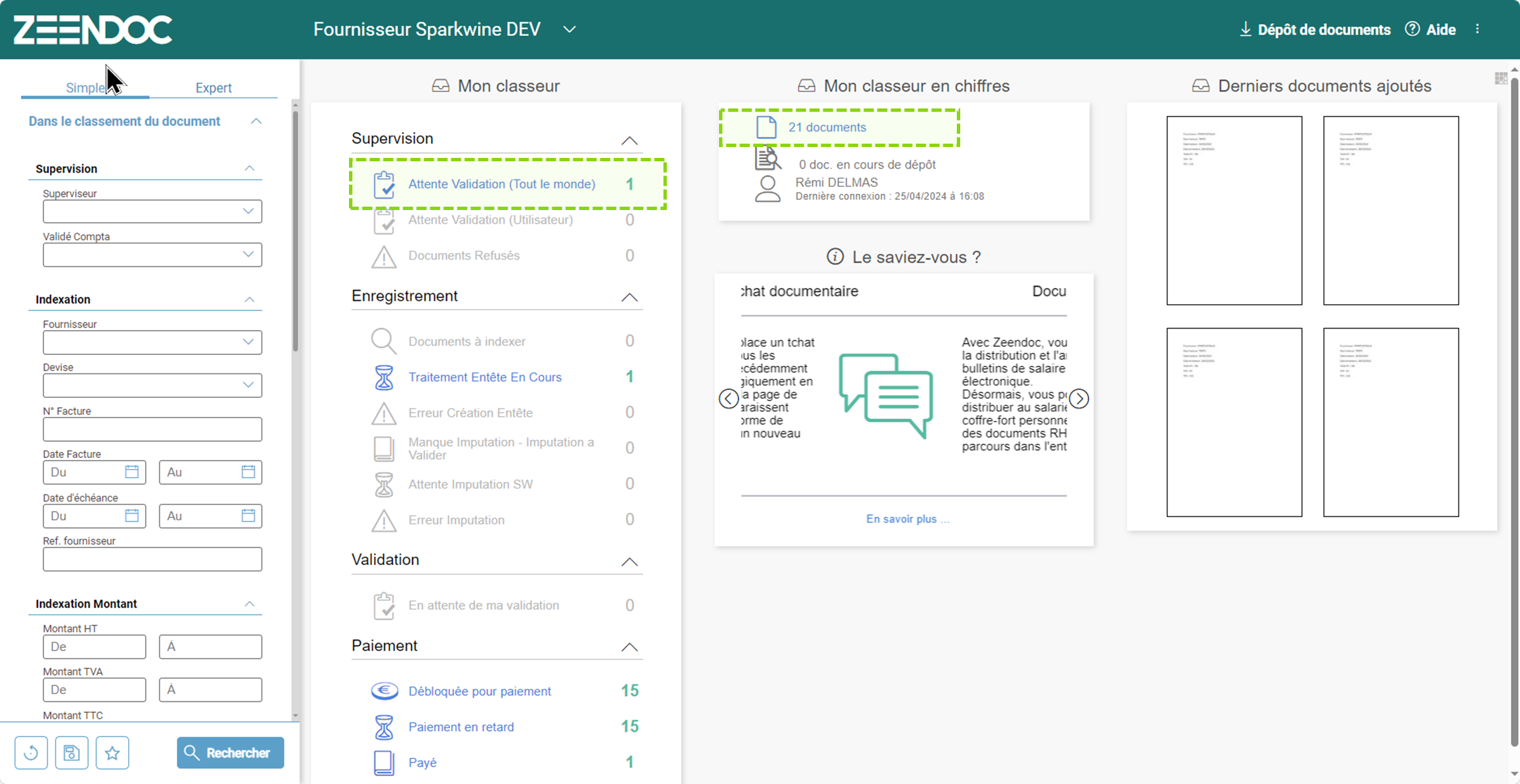Click the Rechercher button
The width and height of the screenshot is (1520, 784).
coord(230,753)
